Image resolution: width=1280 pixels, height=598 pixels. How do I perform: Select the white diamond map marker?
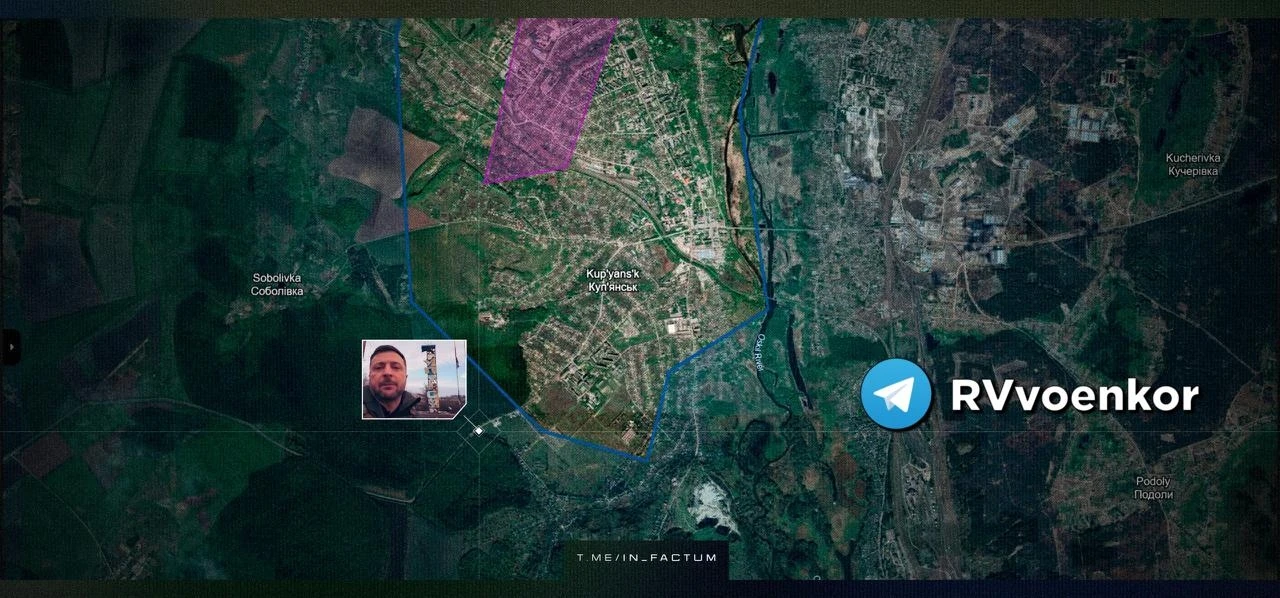tap(479, 430)
